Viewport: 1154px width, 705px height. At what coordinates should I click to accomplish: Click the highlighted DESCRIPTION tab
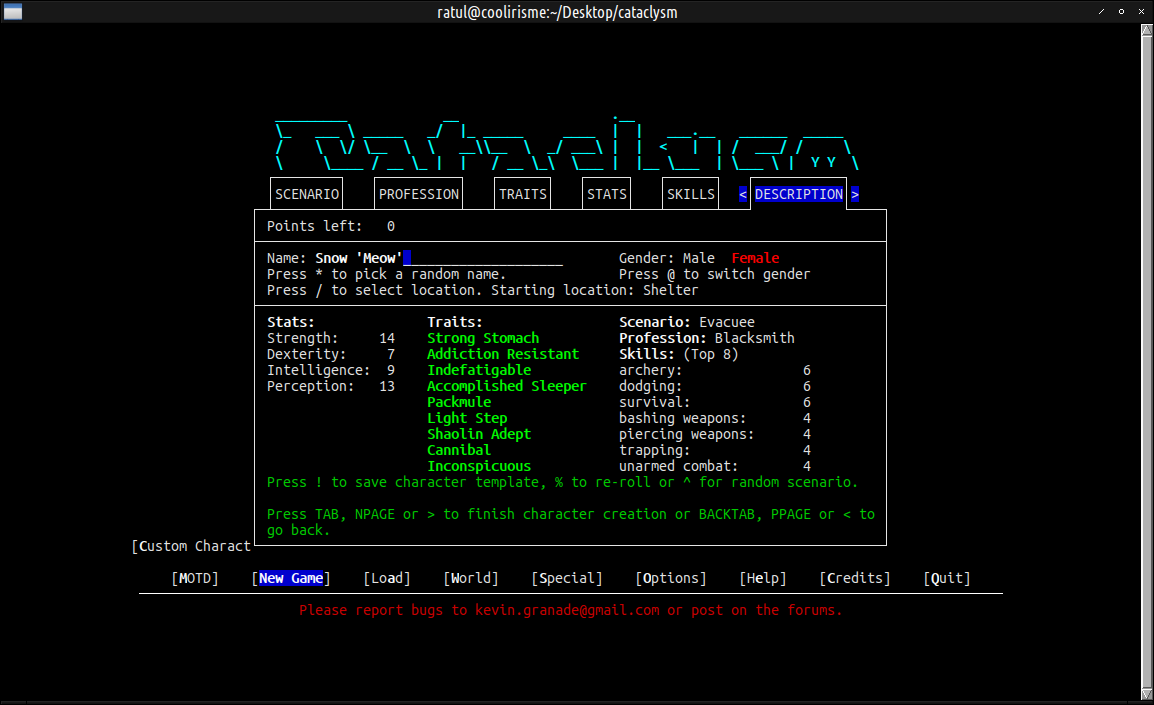point(799,194)
